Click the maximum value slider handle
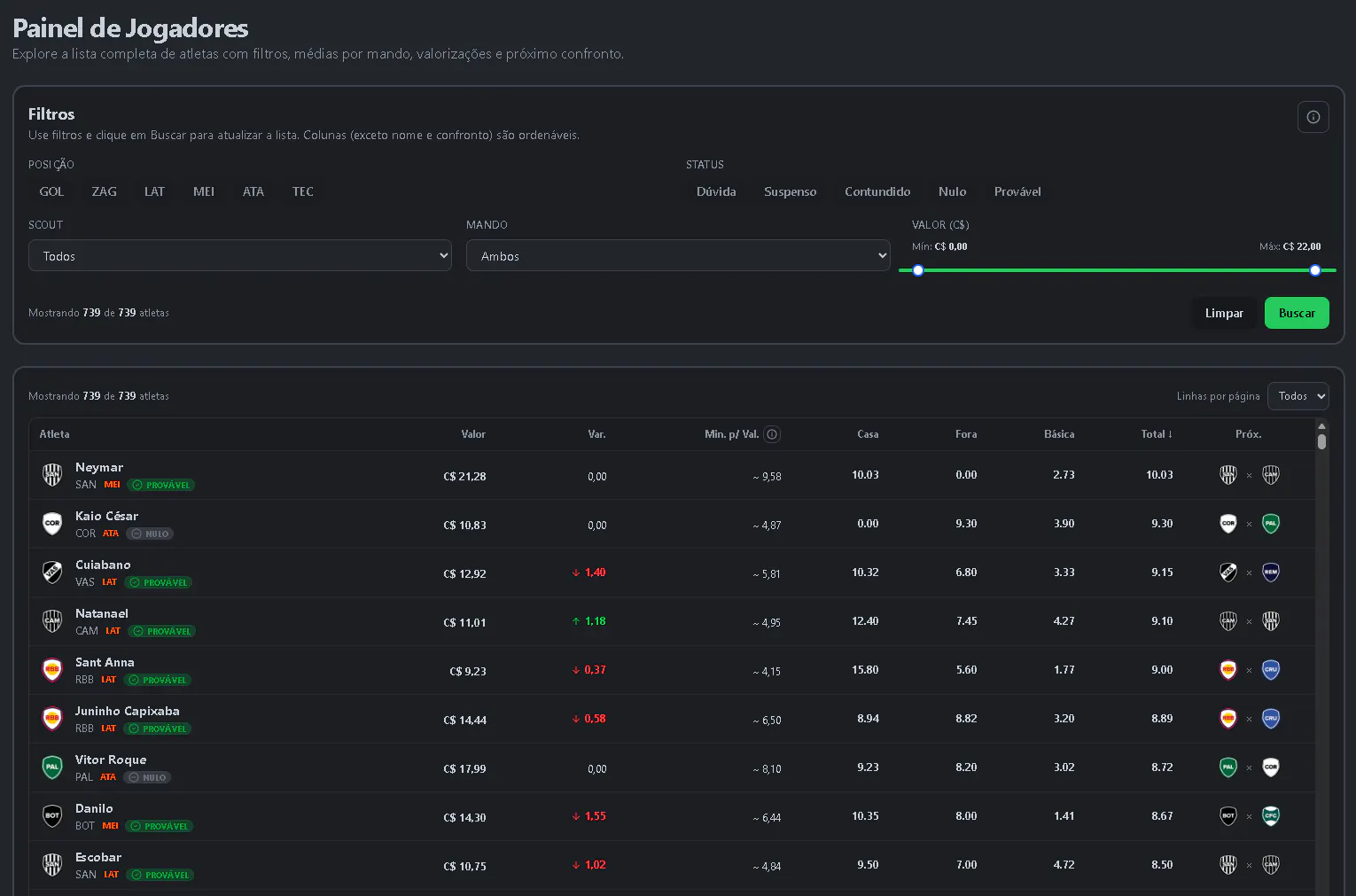This screenshot has height=896, width=1356. pos(1315,270)
